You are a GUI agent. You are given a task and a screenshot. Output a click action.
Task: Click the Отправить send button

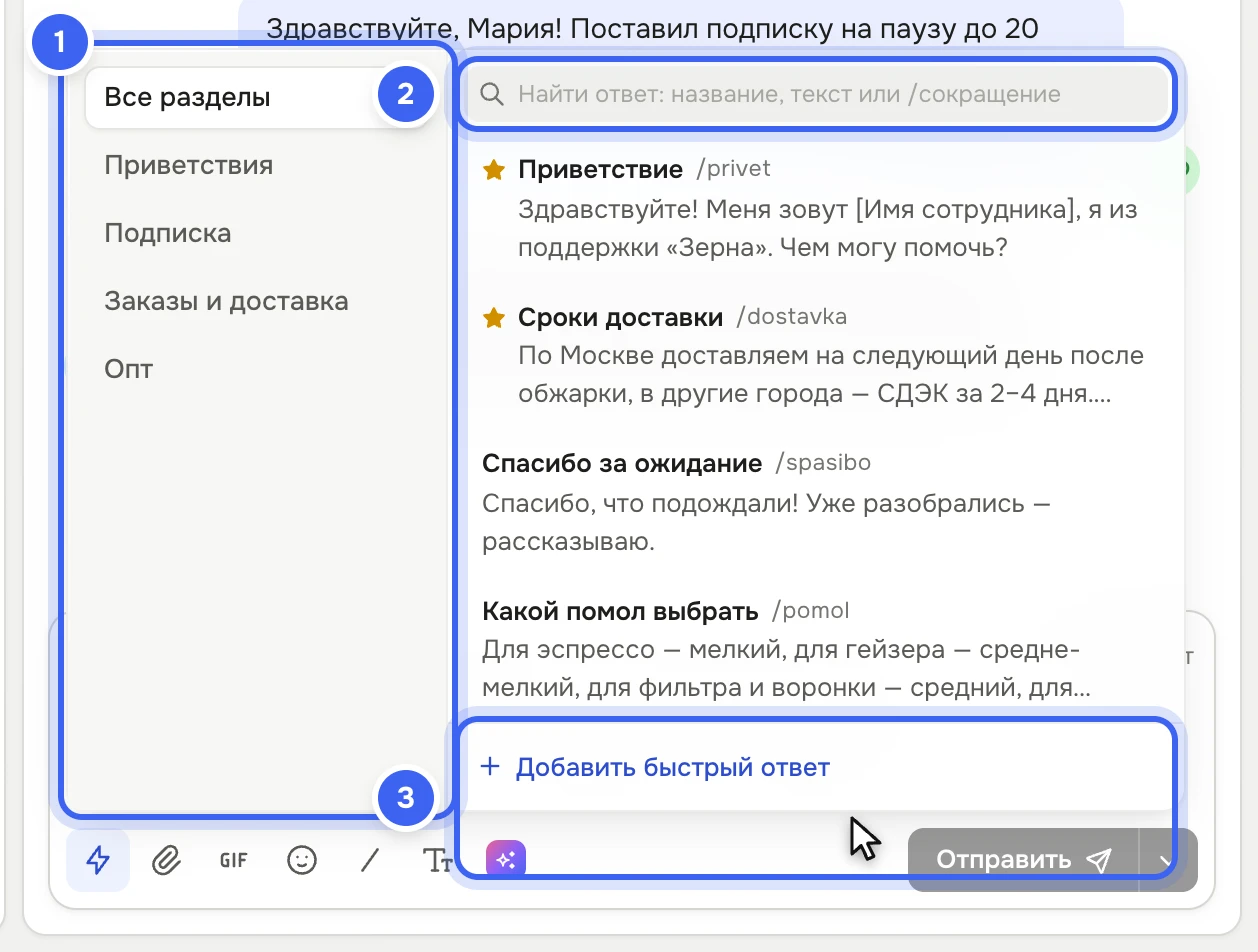pyautogui.click(x=1023, y=860)
